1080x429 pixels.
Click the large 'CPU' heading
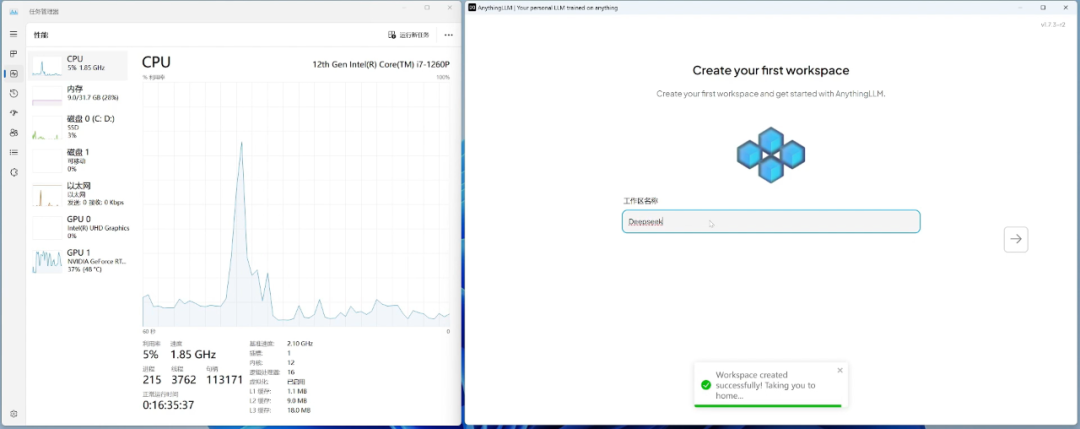pyautogui.click(x=156, y=63)
